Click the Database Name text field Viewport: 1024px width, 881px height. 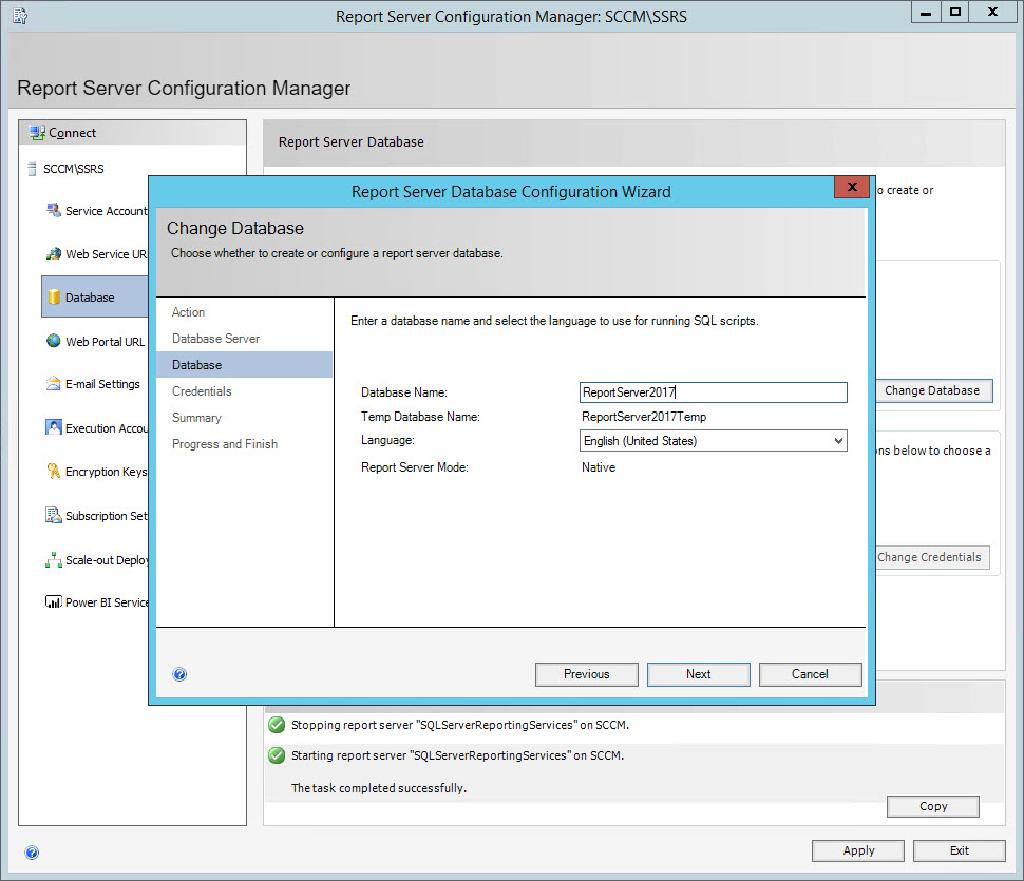713,393
